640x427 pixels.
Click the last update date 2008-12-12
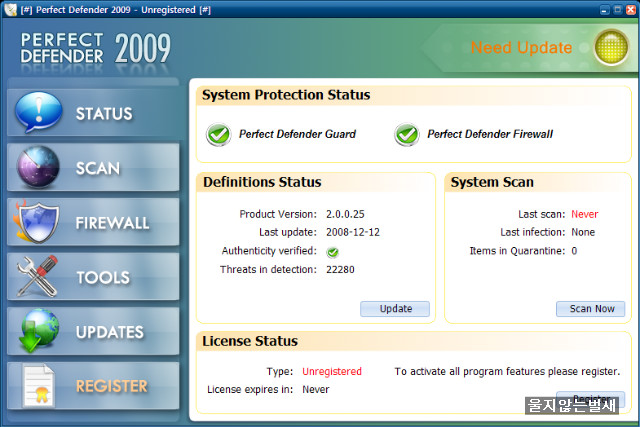[x=353, y=232]
